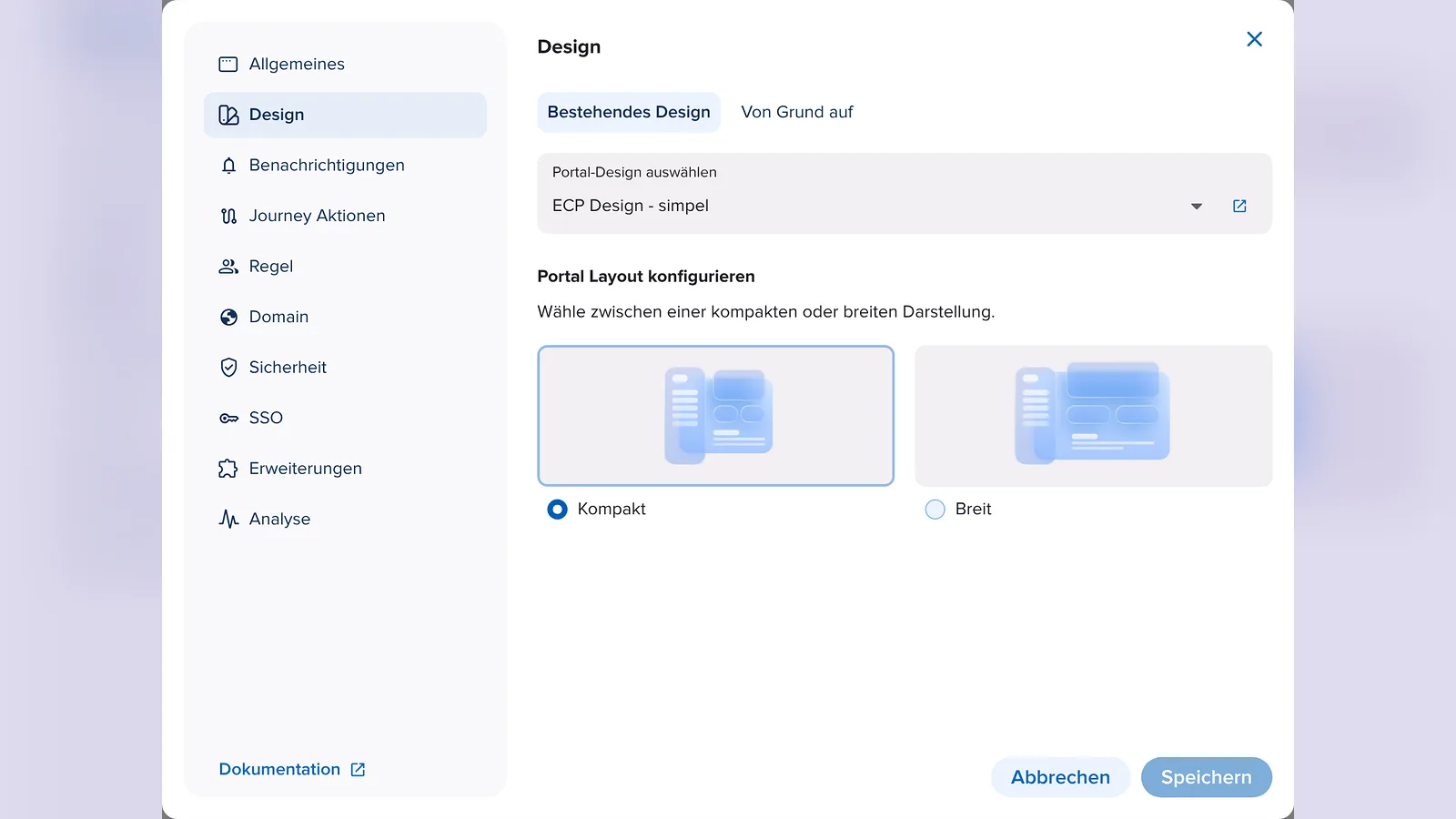Open selected portal design in new window icon
Viewport: 1456px width, 819px height.
click(1239, 207)
